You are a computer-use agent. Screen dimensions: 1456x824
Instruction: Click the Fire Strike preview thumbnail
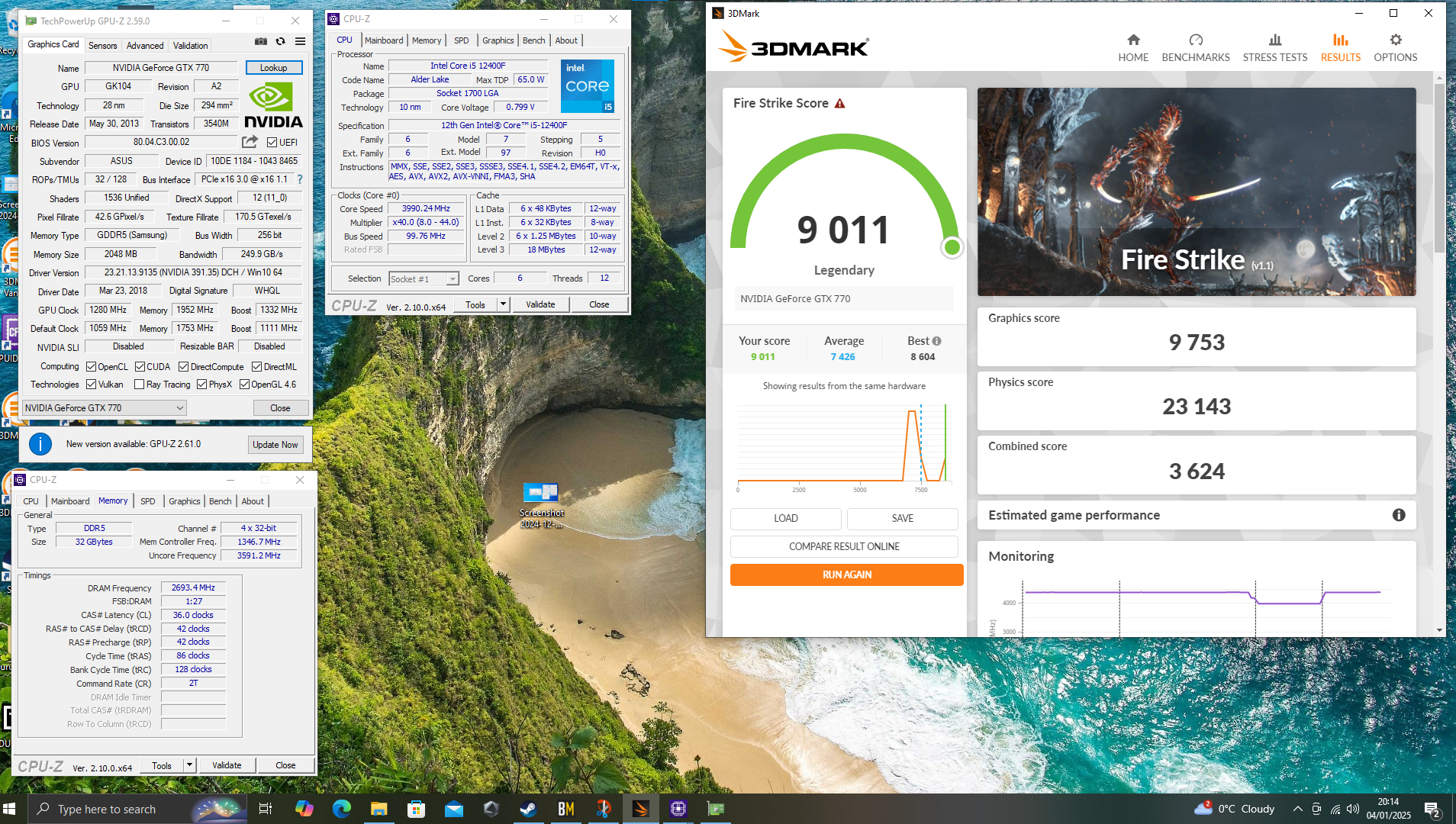coord(1197,192)
